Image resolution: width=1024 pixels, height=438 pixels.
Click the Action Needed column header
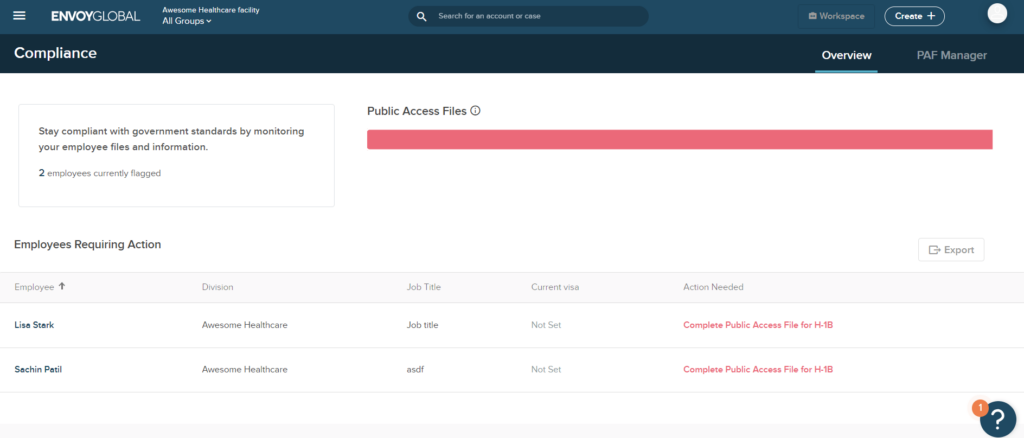pyautogui.click(x=713, y=287)
